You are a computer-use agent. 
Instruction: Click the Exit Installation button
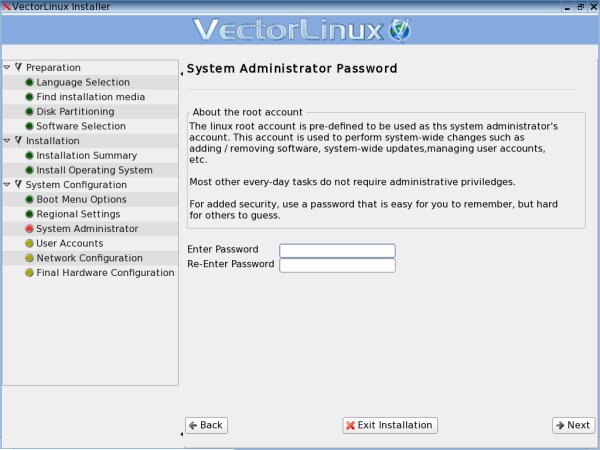click(x=389, y=425)
